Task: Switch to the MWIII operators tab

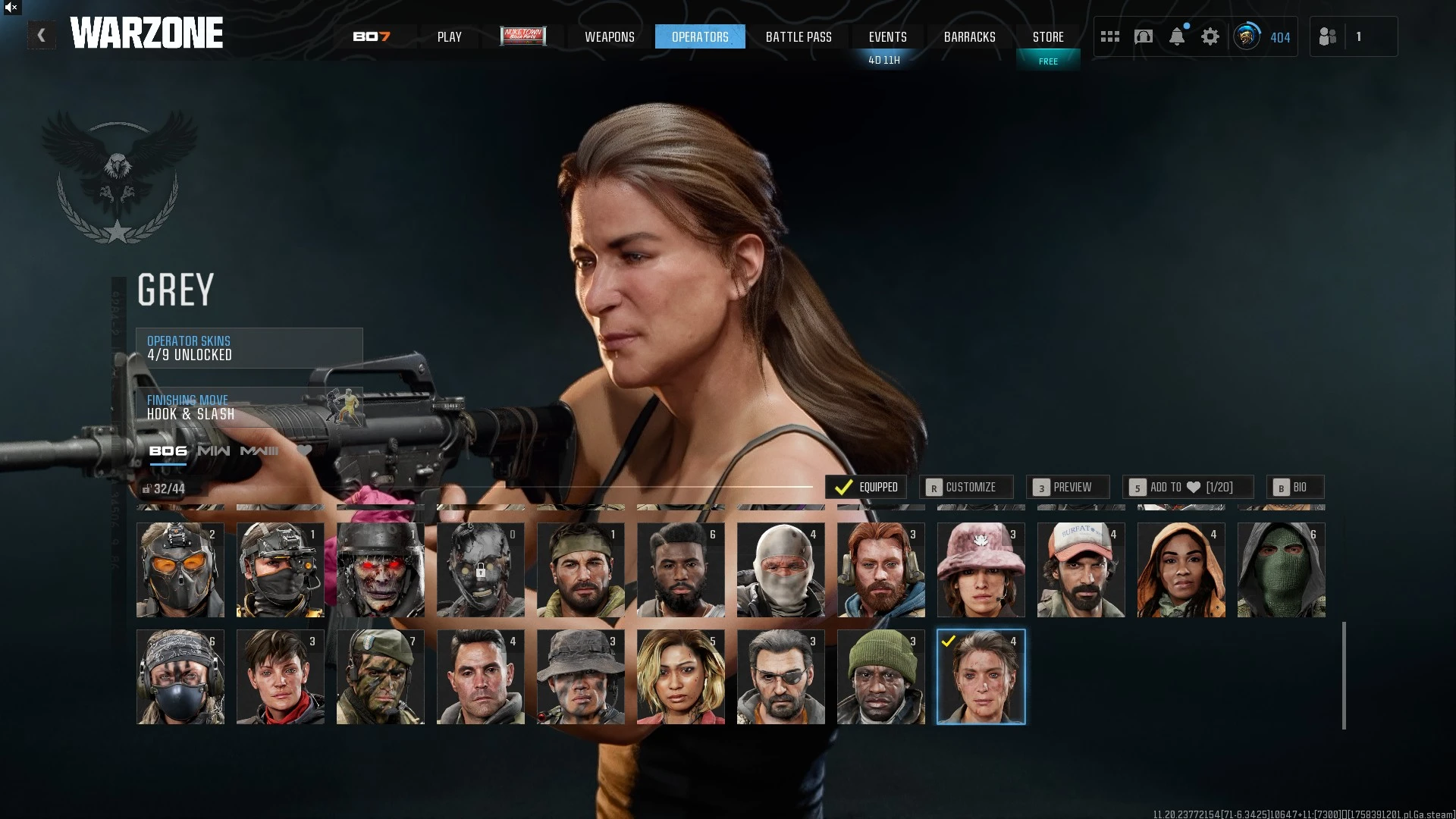Action: [x=259, y=450]
